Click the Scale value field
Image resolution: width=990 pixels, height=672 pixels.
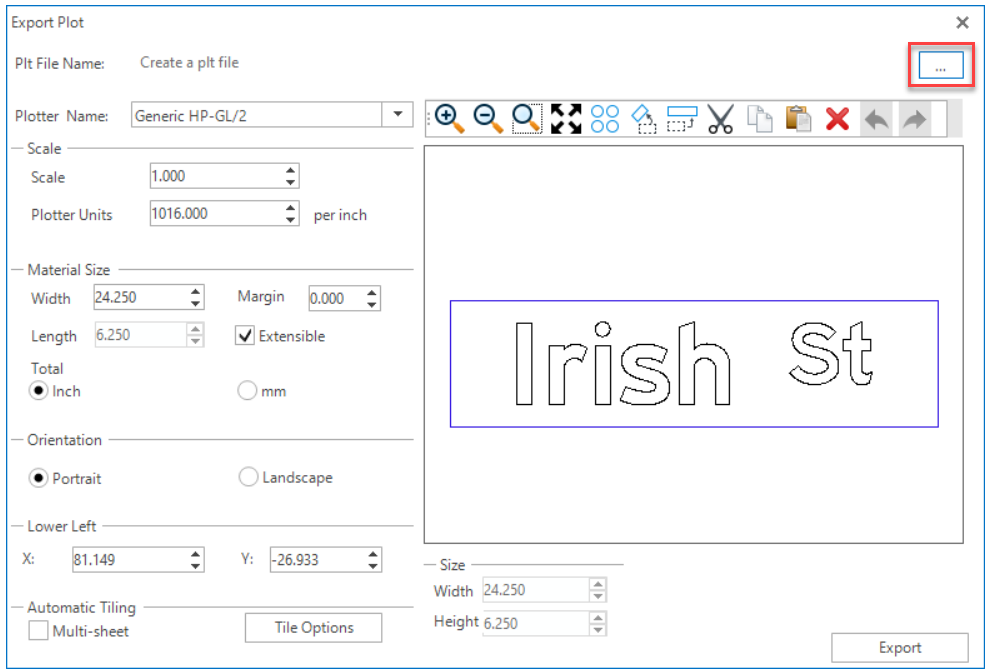tap(217, 176)
